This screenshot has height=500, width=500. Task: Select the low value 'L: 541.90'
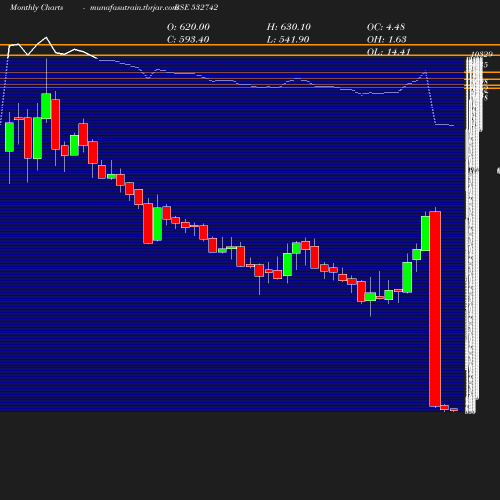coord(288,39)
